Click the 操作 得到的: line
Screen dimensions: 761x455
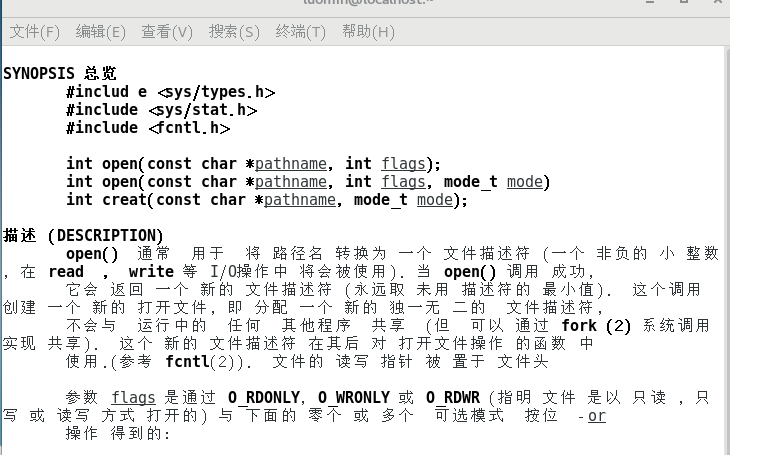[x=118, y=433]
